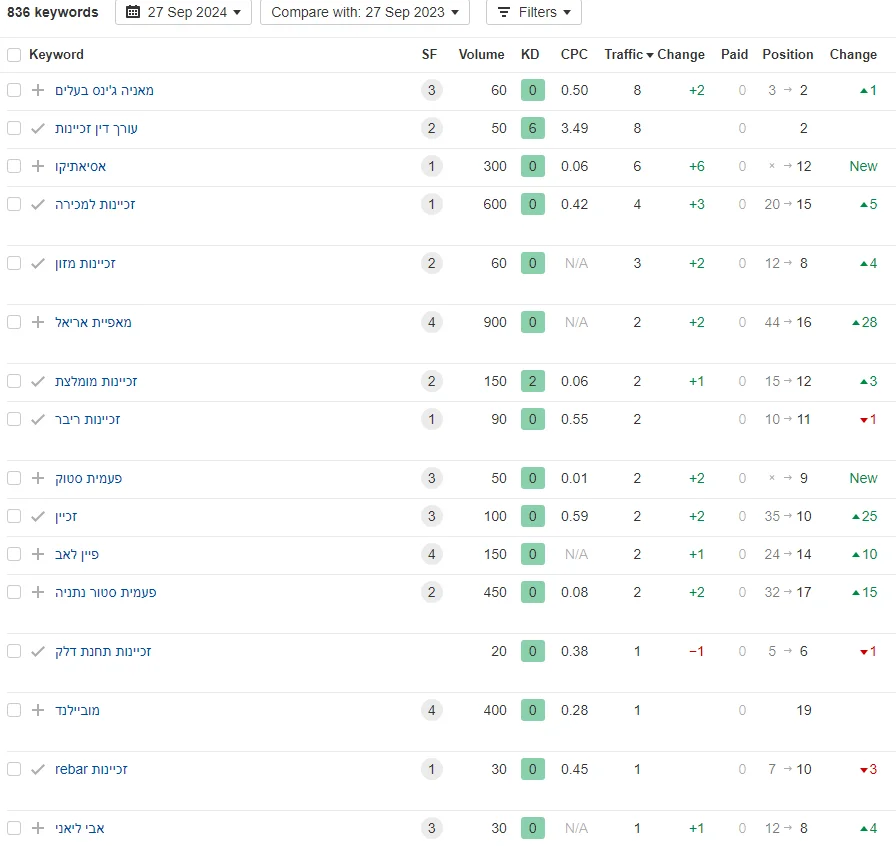Click the checkmark icon for זכיינות מומלצת
Screen dimensions: 896x846
(x=38, y=381)
